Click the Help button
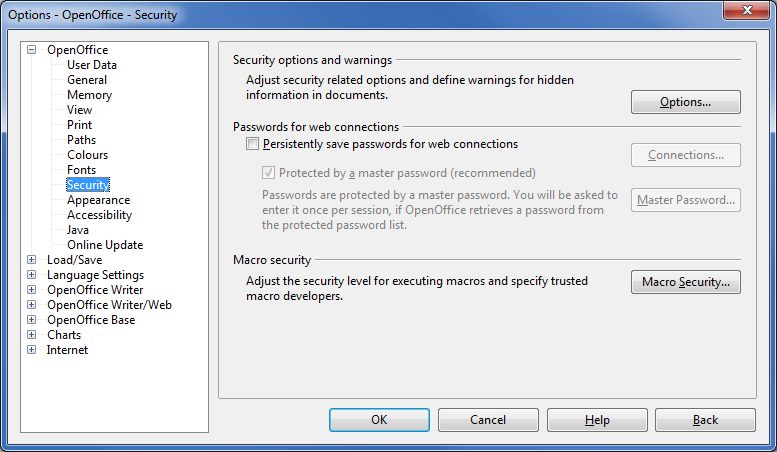 tap(597, 420)
